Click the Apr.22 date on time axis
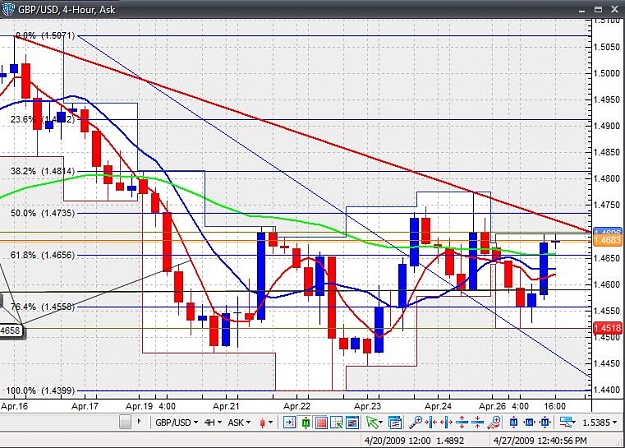 (x=297, y=406)
